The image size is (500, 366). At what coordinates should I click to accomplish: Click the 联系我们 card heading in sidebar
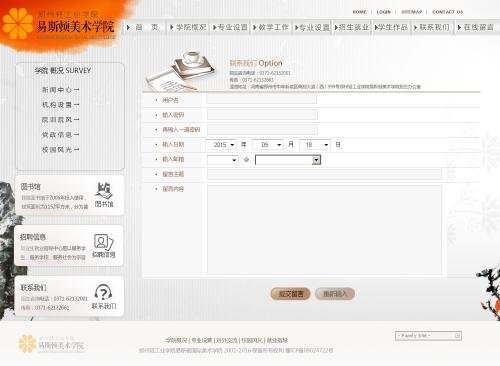click(33, 287)
